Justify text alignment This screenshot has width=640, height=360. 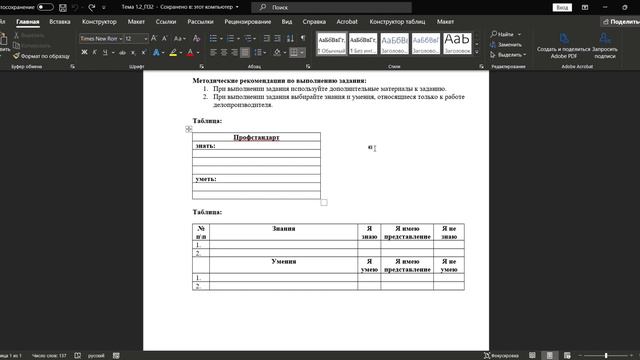coord(245,52)
